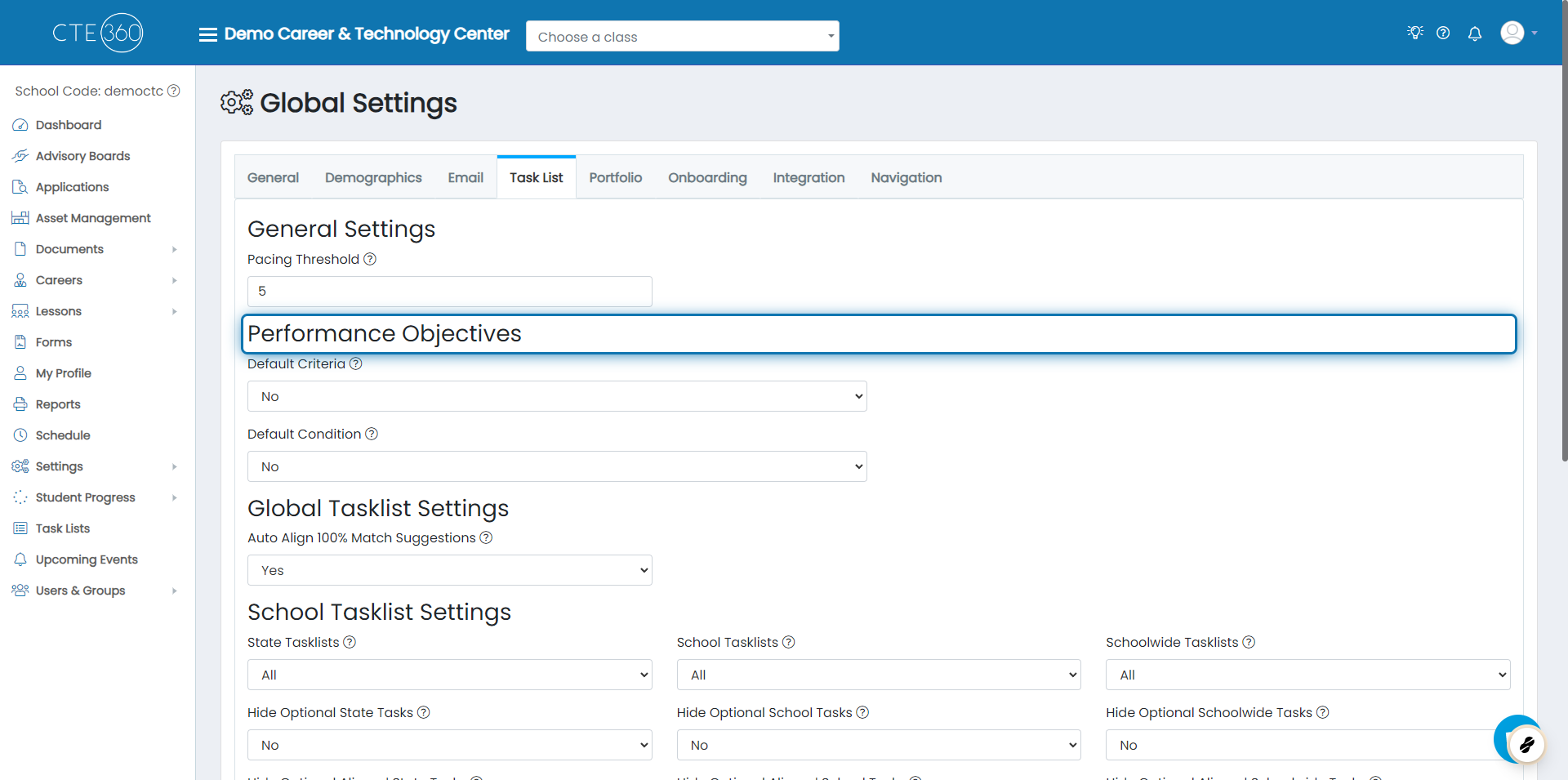Click the Pacing Threshold help icon
The height and width of the screenshot is (780, 1568).
[x=370, y=259]
